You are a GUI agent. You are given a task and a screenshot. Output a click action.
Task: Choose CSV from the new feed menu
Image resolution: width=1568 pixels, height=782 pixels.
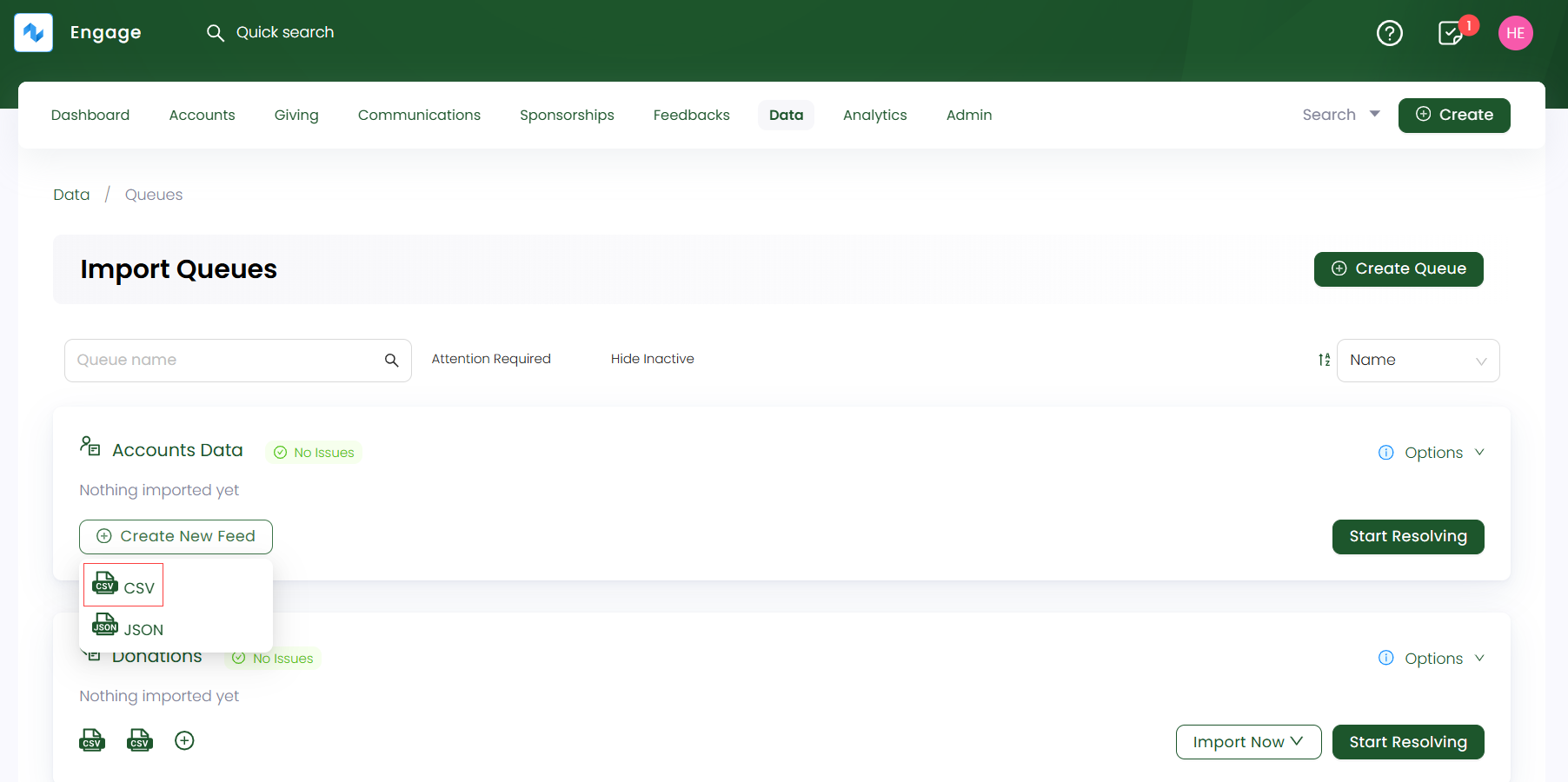pyautogui.click(x=123, y=585)
